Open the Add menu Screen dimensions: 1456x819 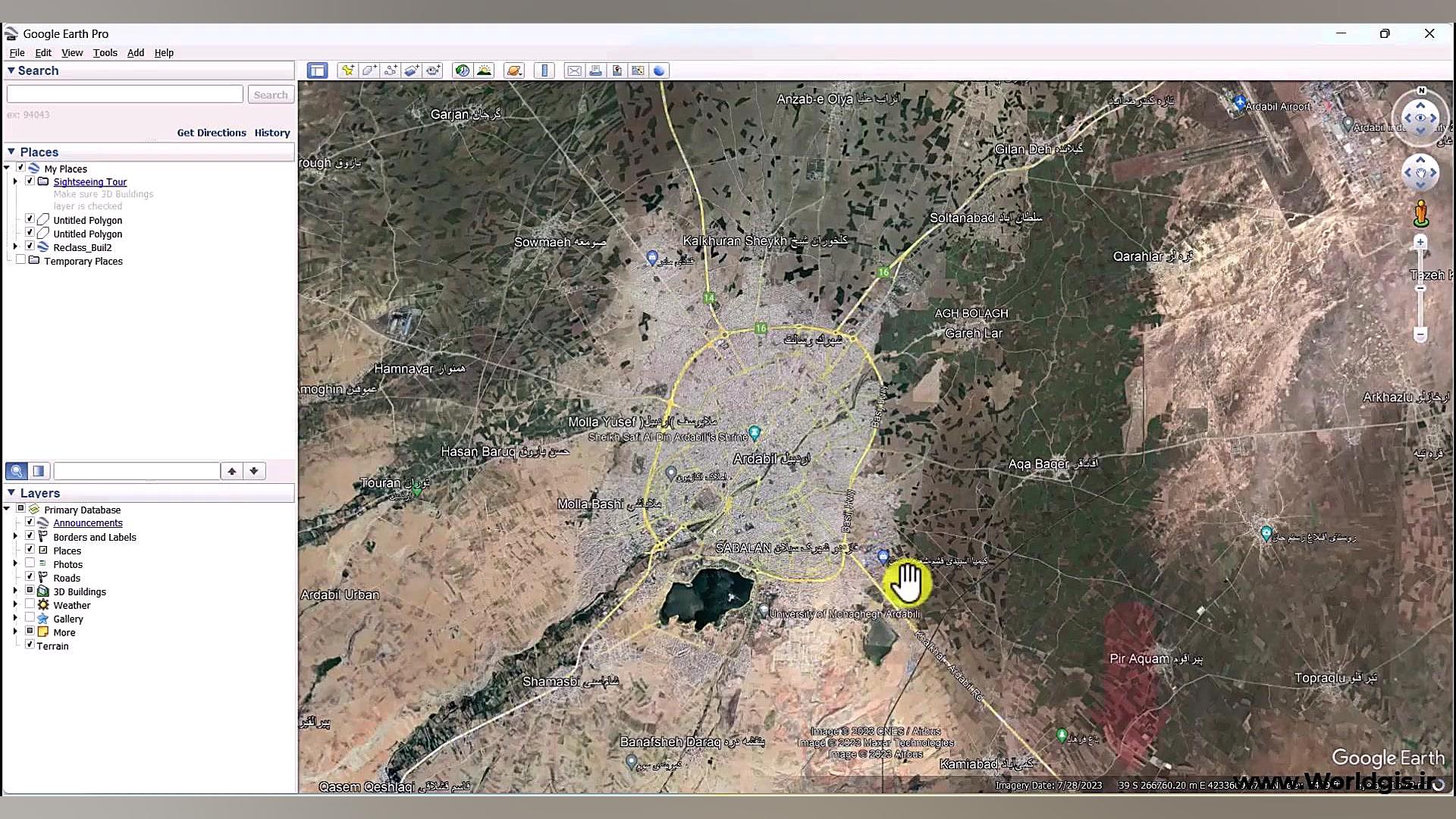tap(136, 52)
